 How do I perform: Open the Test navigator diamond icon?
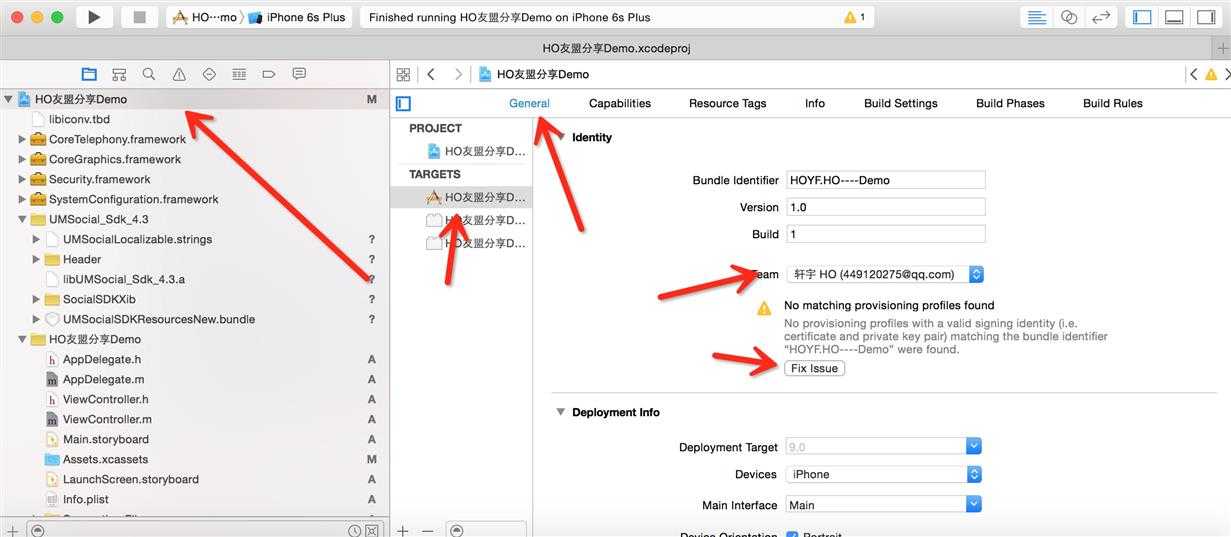(209, 74)
